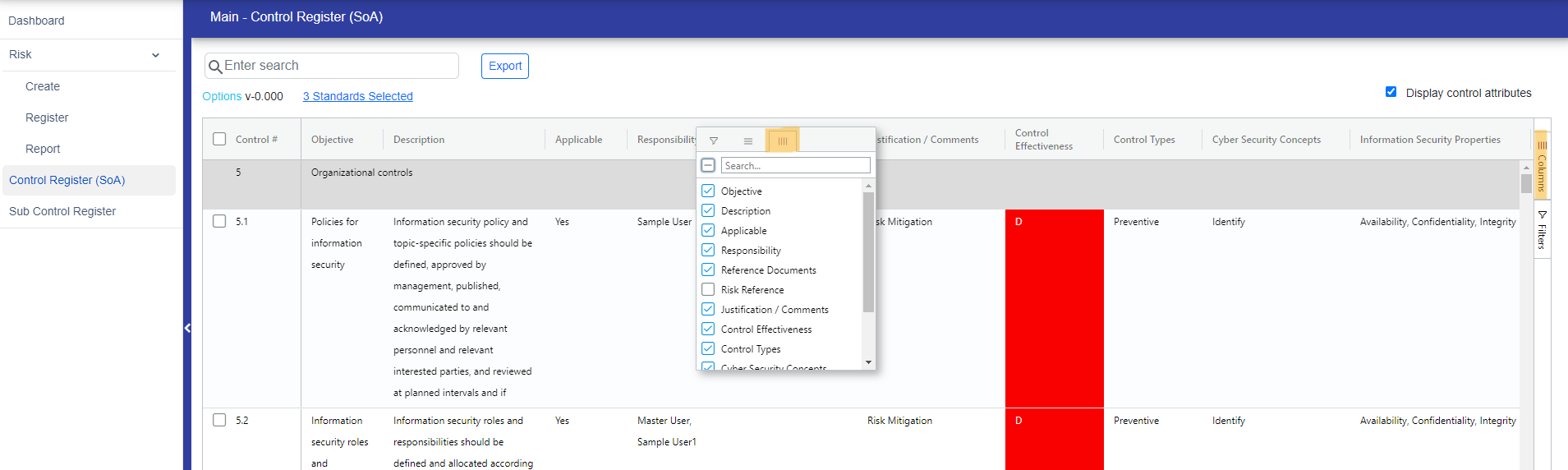The width and height of the screenshot is (1568, 470).
Task: Switch to the general menu (hamburger) tab
Action: 747,141
